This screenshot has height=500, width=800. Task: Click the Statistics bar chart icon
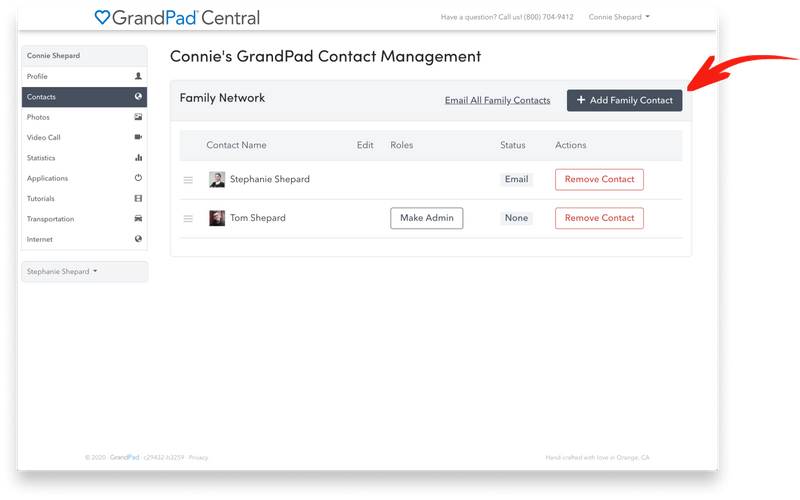point(138,158)
